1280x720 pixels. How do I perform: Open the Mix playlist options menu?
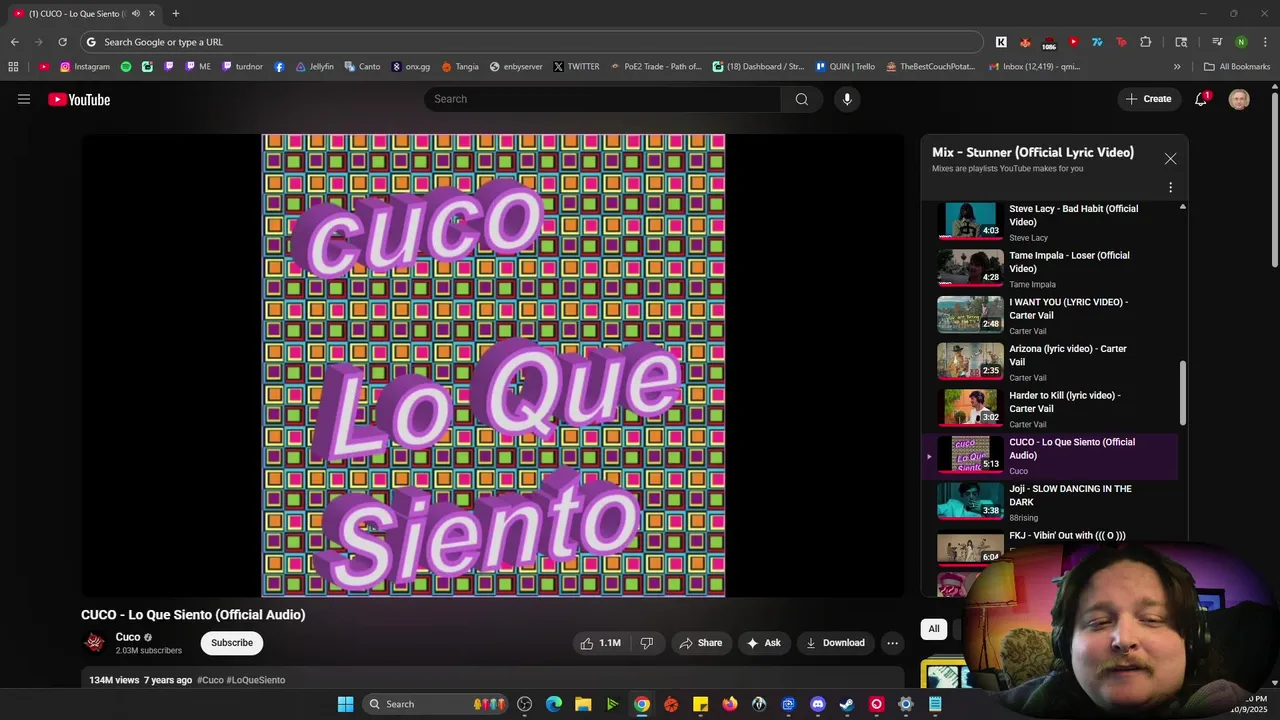tap(1170, 187)
